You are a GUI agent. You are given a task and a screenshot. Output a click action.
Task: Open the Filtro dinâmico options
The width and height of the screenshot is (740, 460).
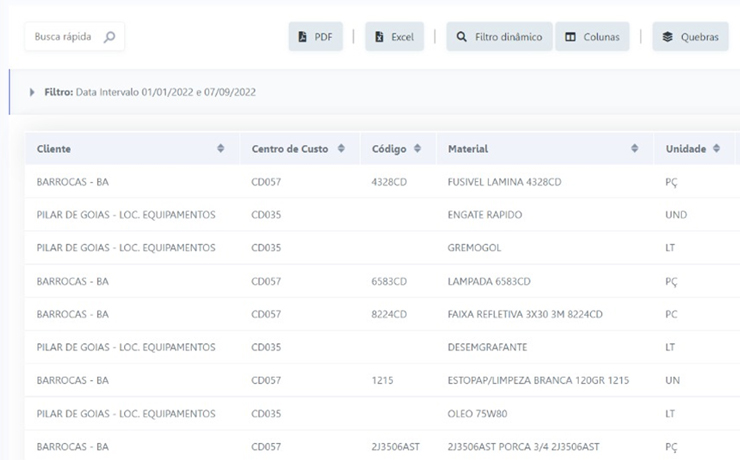[499, 37]
